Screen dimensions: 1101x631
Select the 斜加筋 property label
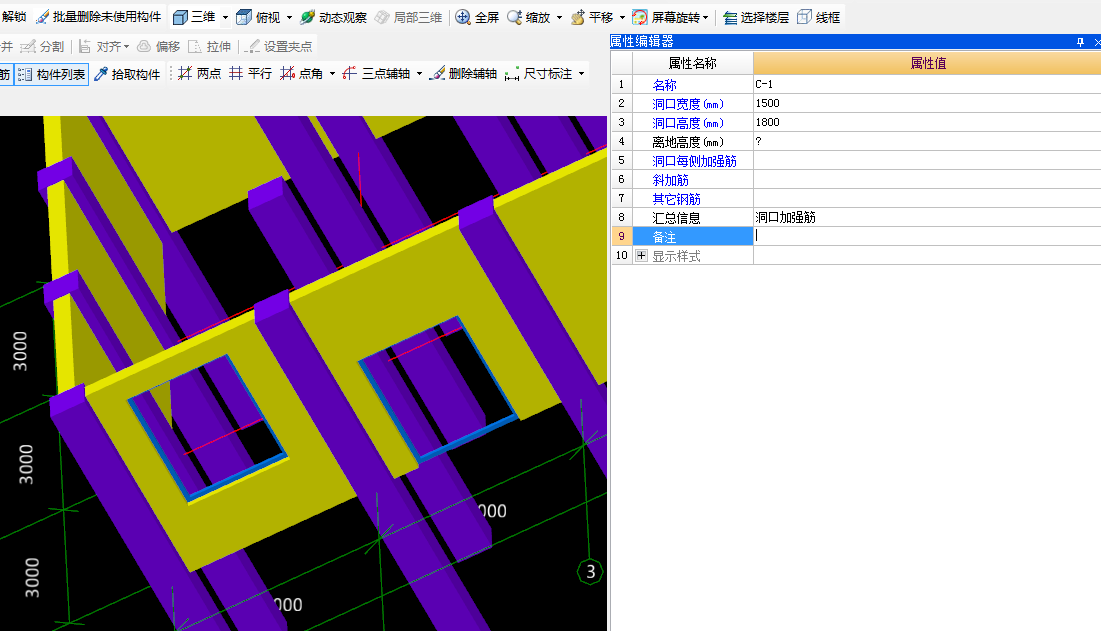coord(671,180)
